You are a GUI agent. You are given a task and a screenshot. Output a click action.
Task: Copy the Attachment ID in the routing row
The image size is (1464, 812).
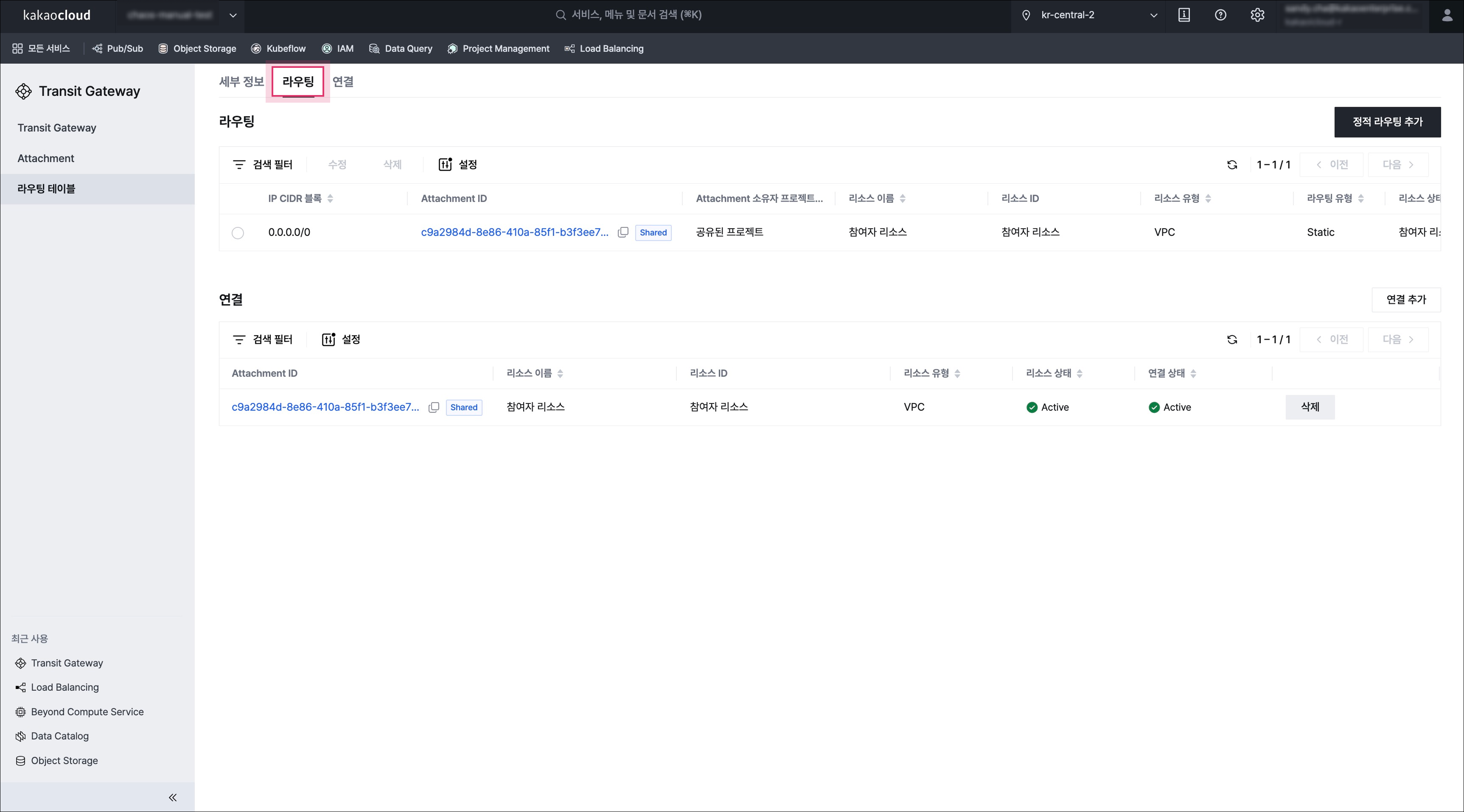tap(623, 232)
